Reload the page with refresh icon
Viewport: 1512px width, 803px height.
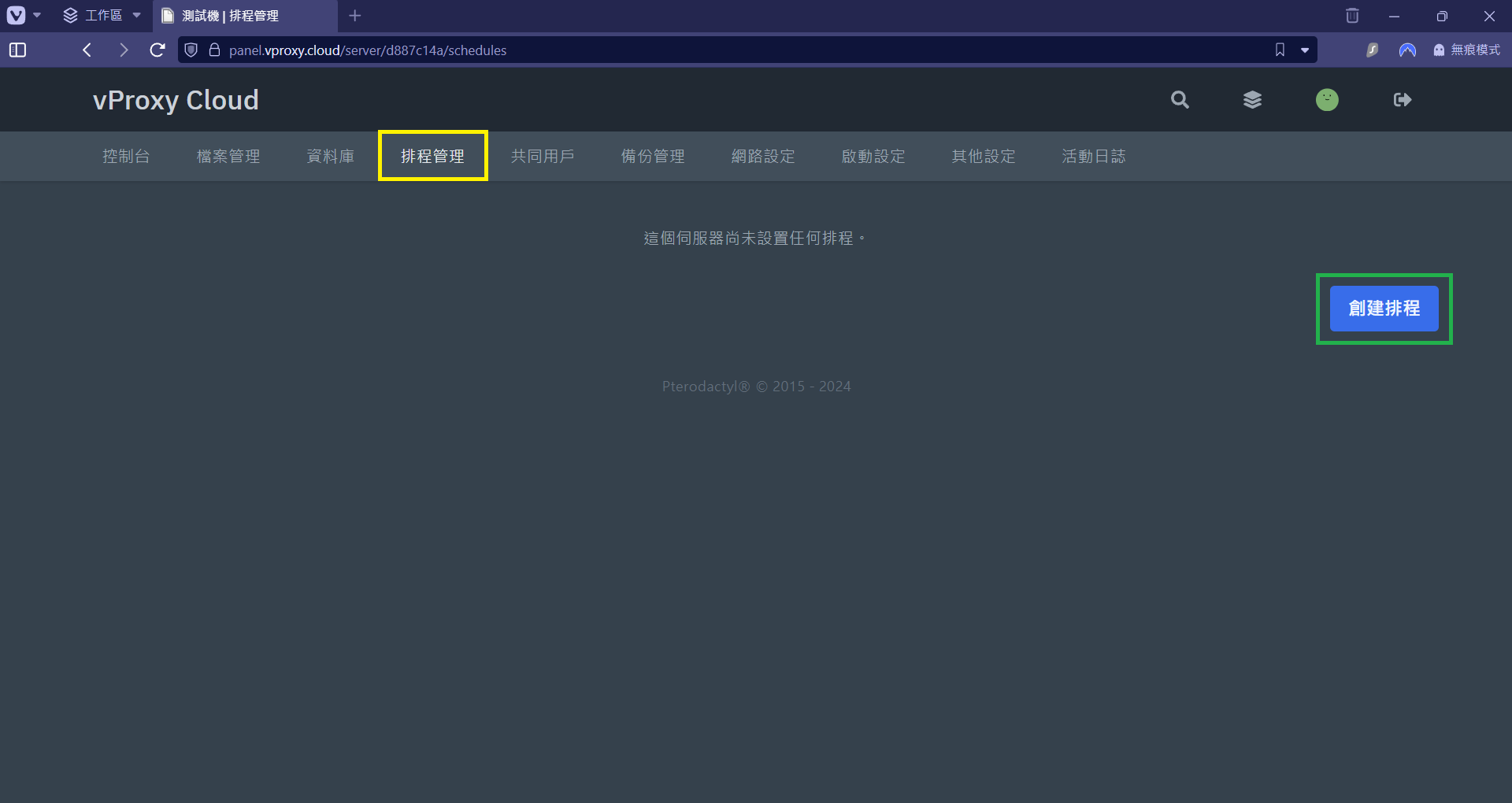(157, 50)
